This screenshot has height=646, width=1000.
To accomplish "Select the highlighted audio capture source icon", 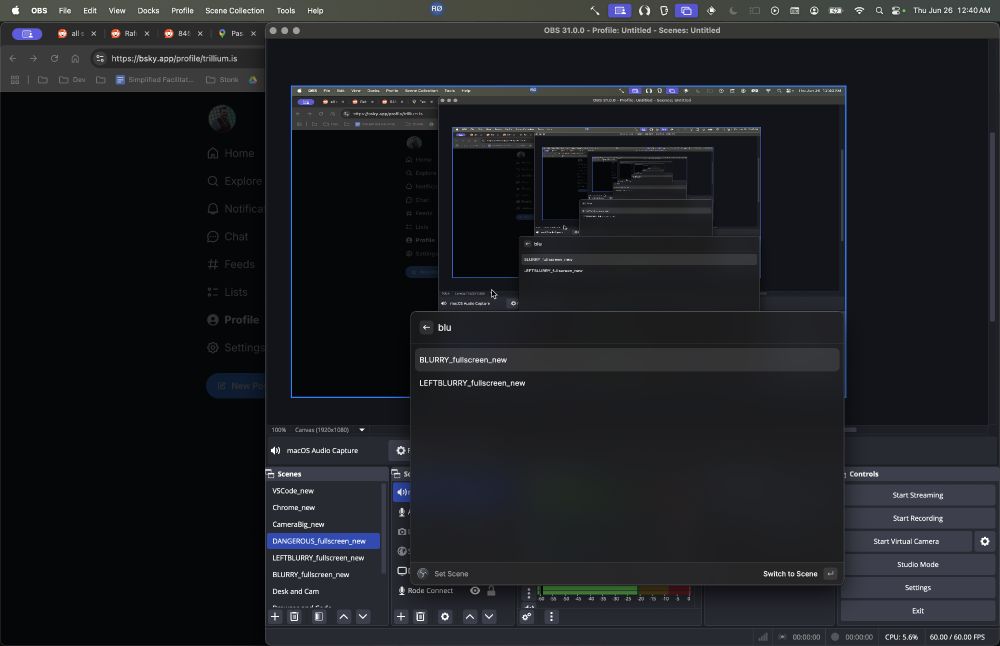I will tap(402, 492).
